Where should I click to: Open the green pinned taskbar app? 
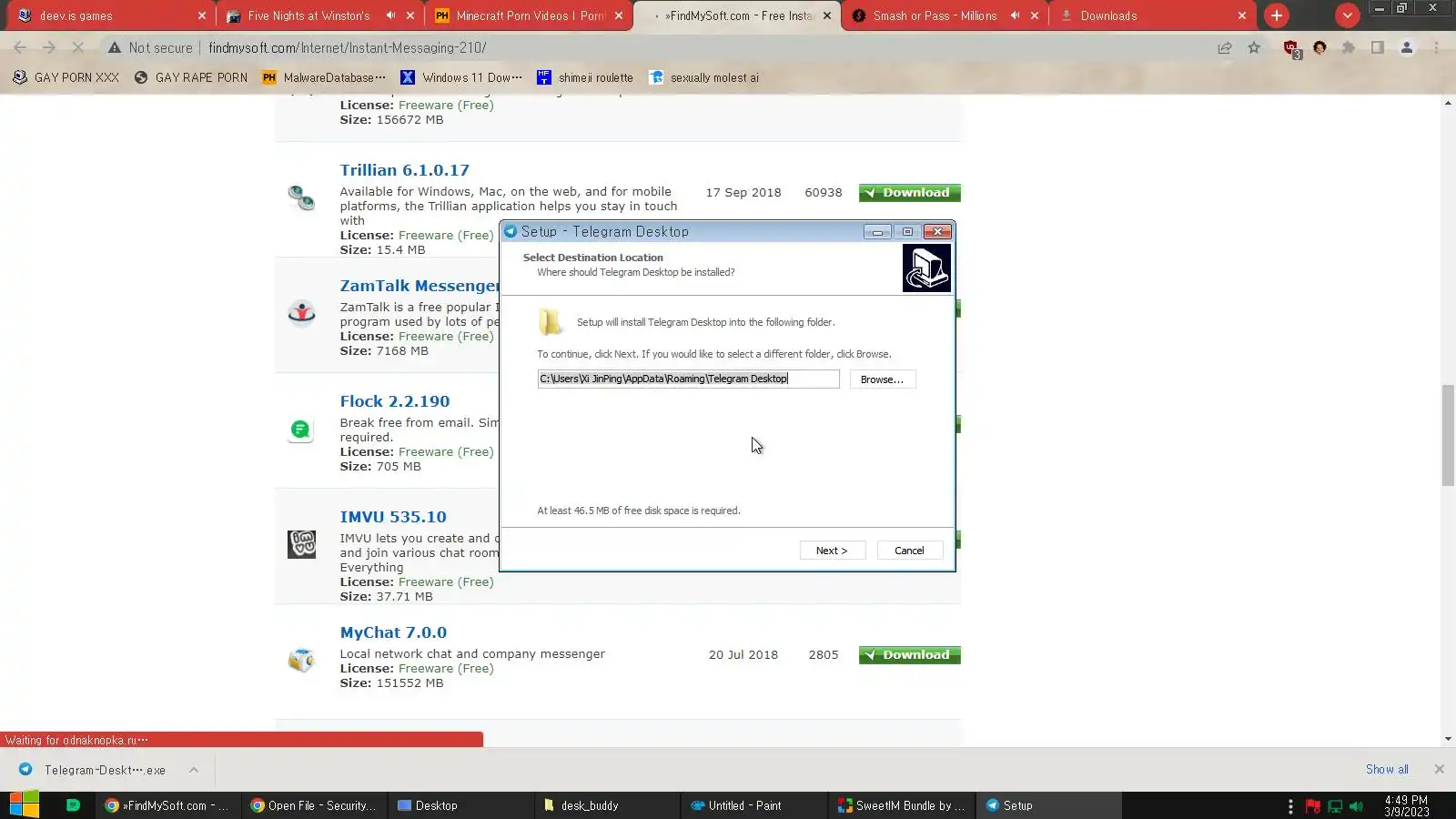73,805
